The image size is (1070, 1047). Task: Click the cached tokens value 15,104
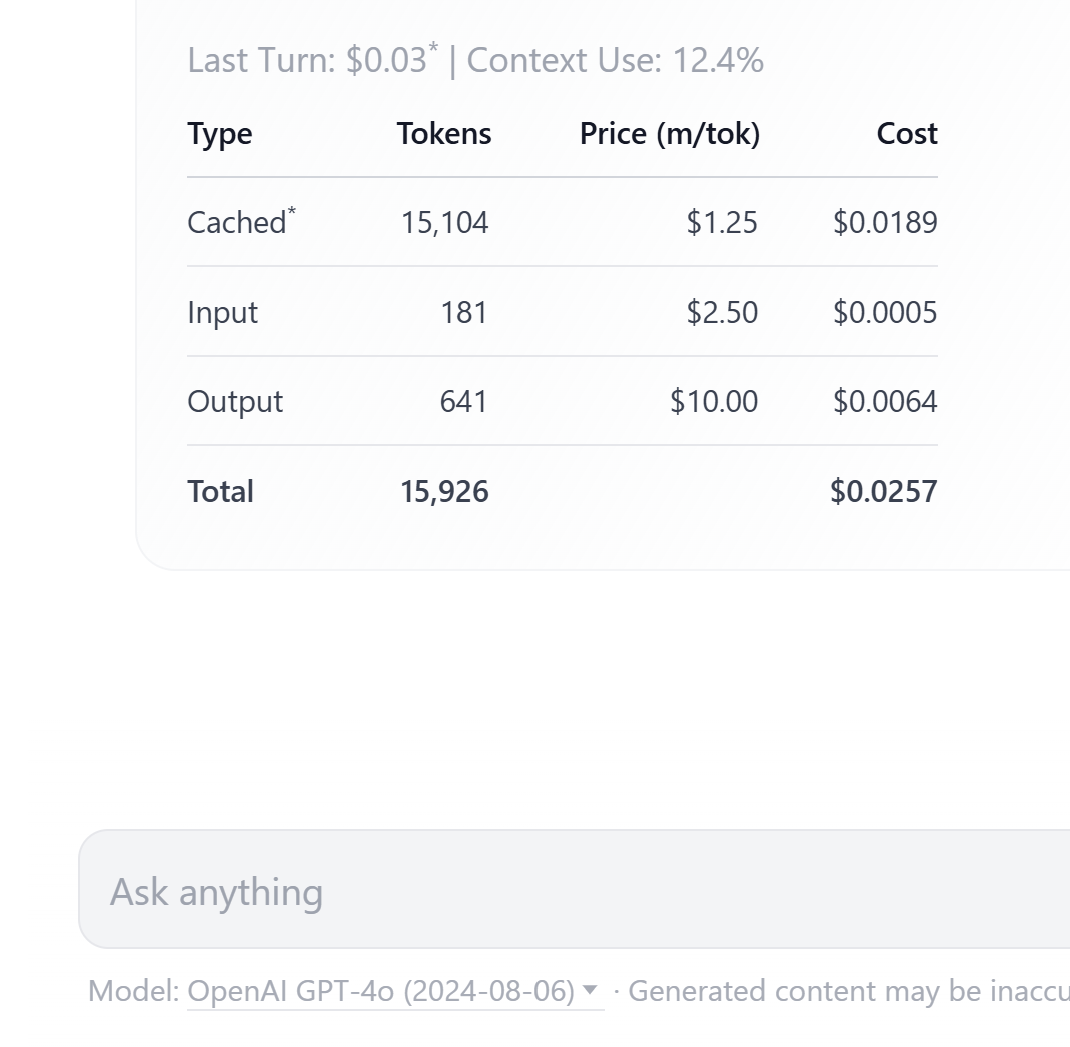444,222
